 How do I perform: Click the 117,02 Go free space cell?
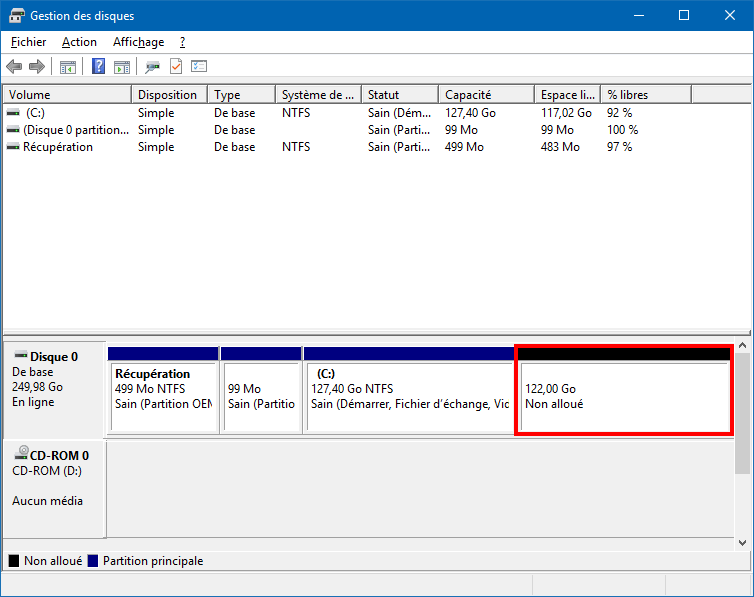click(x=566, y=113)
